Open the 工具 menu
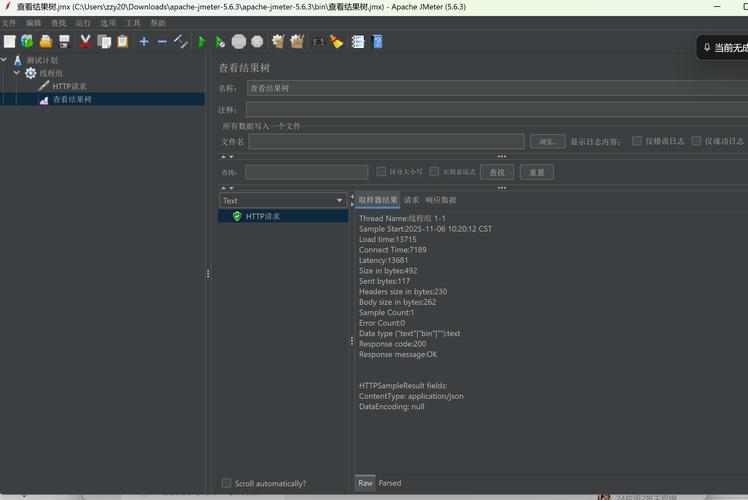748x500 pixels. [133, 23]
